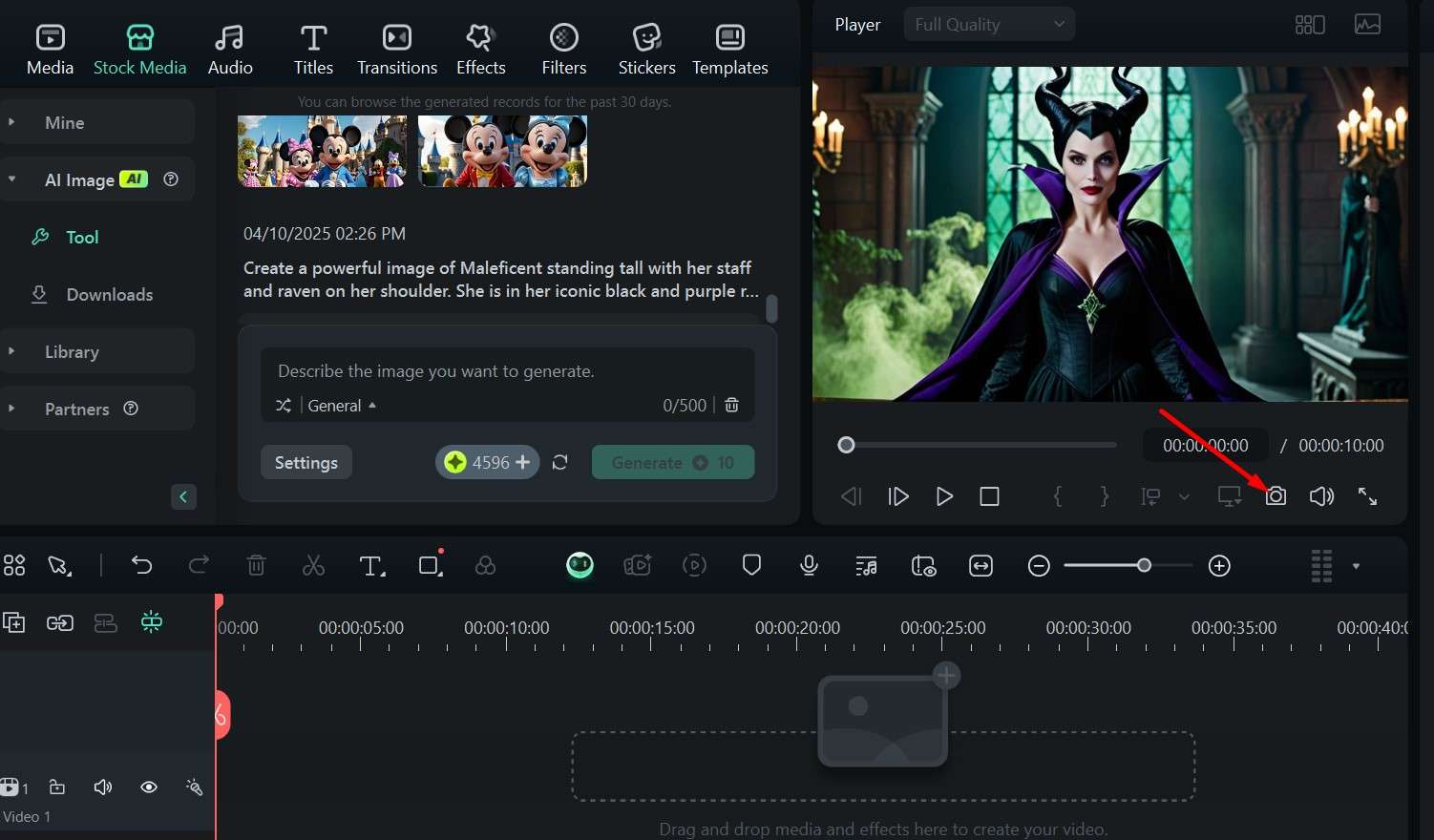
Task: Click the Generate button
Action: [673, 462]
